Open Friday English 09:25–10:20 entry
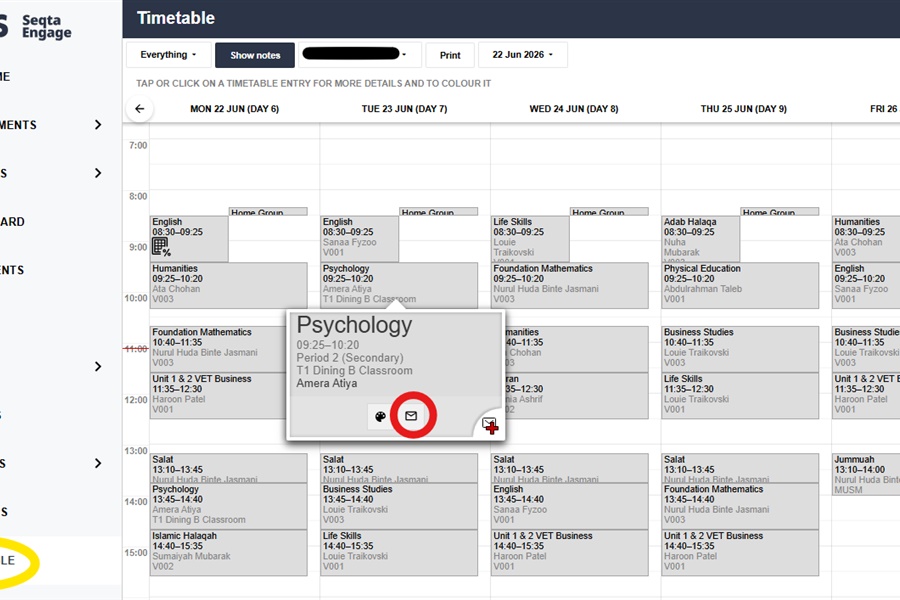Image resolution: width=900 pixels, height=600 pixels. 866,285
